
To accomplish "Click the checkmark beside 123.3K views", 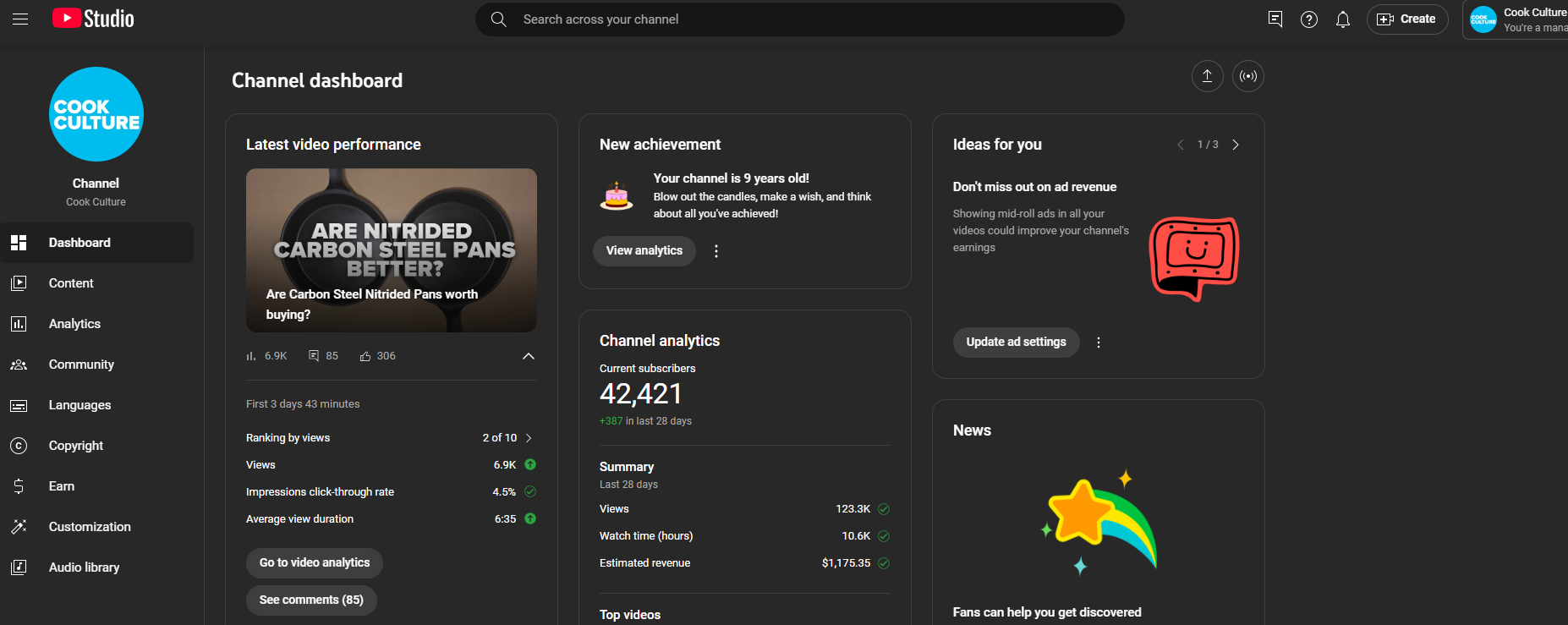I will [884, 509].
